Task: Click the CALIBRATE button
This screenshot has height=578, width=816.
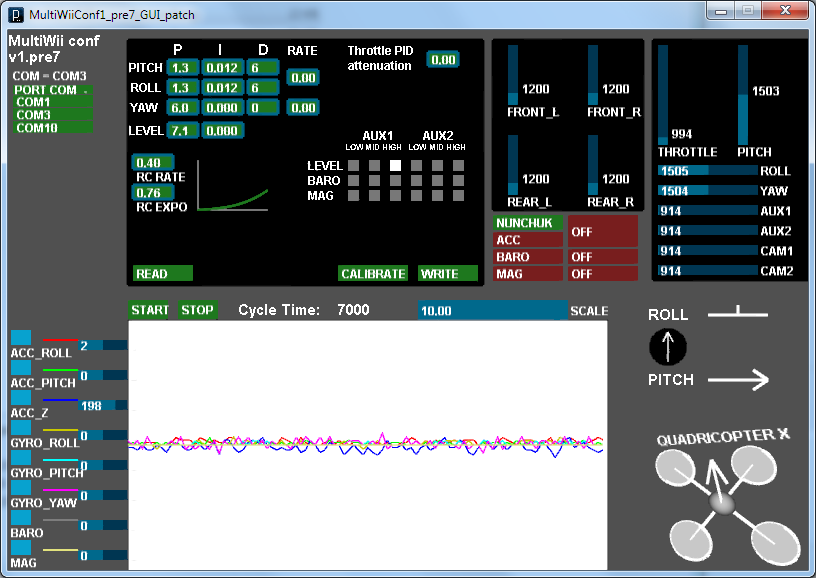Action: tap(373, 273)
